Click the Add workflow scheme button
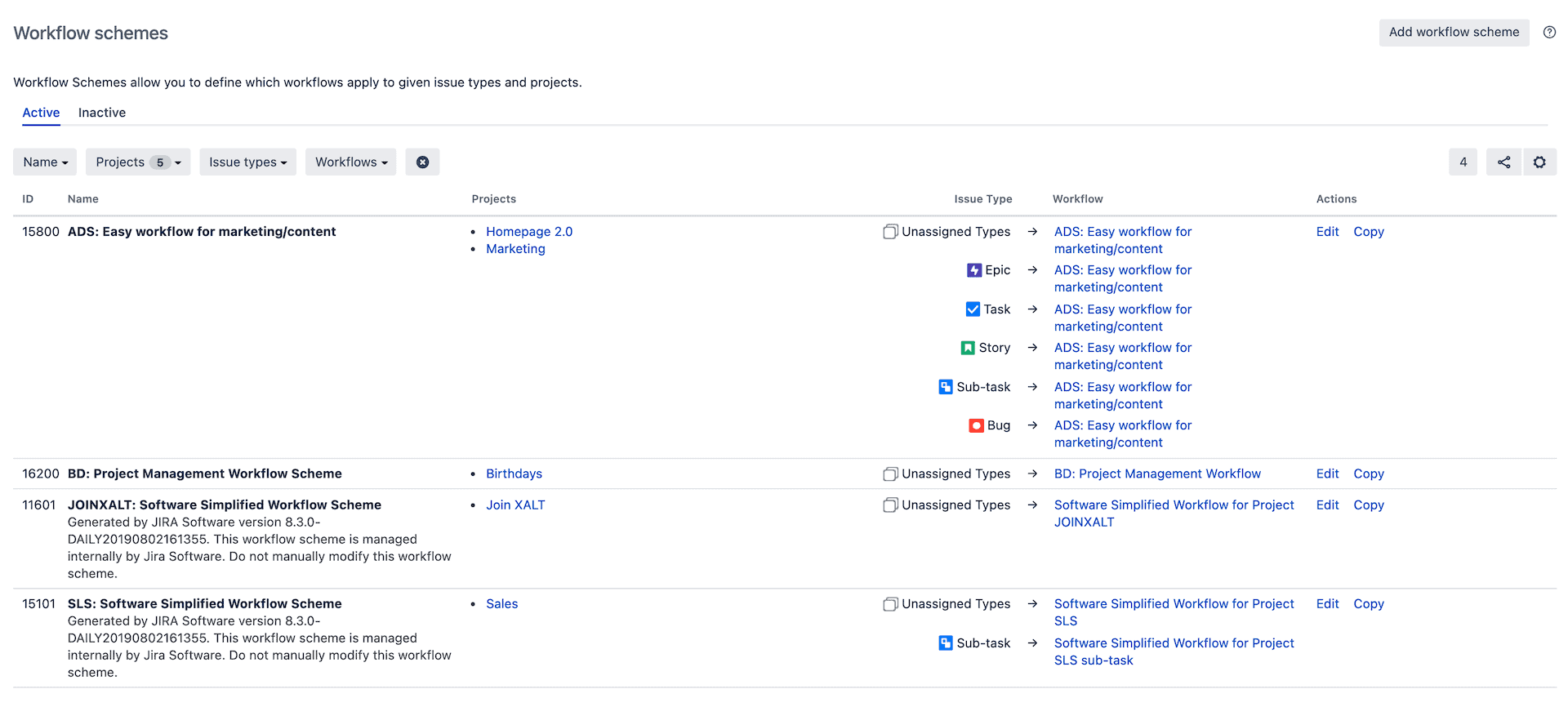 click(1454, 33)
